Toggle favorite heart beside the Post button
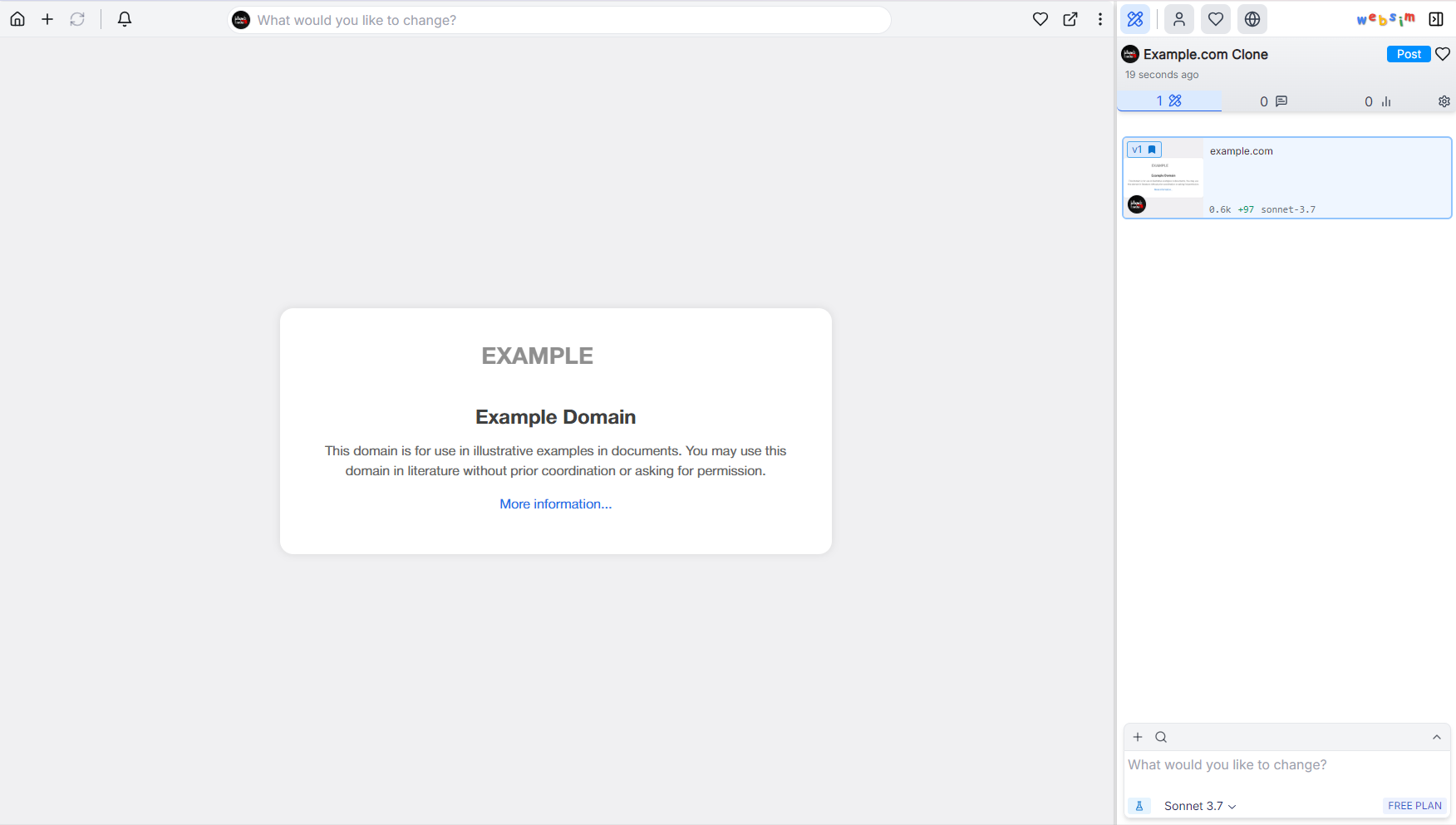1456x825 pixels. coord(1443,54)
